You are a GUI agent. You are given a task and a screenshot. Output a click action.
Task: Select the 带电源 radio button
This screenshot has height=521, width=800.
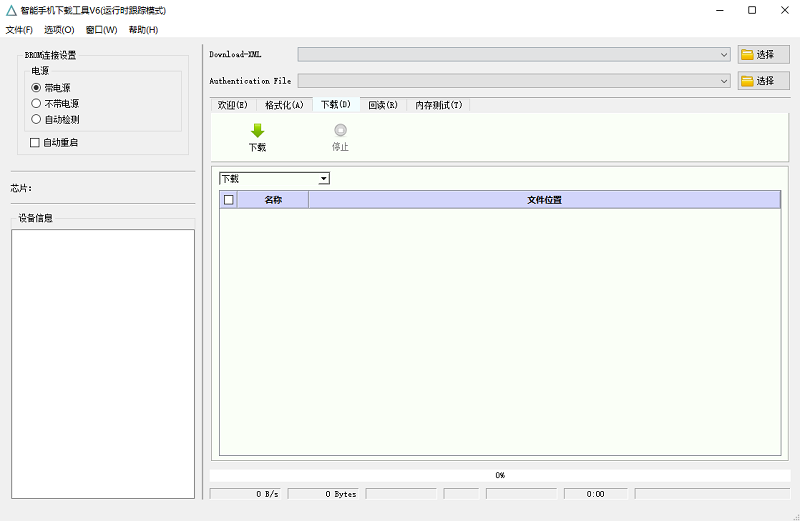(x=36, y=88)
